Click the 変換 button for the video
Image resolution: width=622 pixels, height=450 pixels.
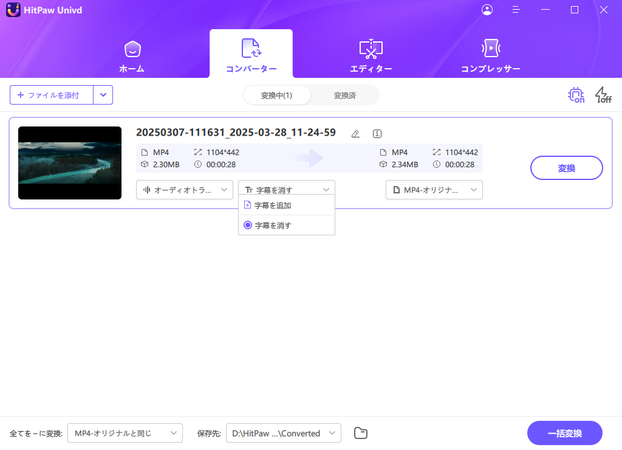click(566, 168)
